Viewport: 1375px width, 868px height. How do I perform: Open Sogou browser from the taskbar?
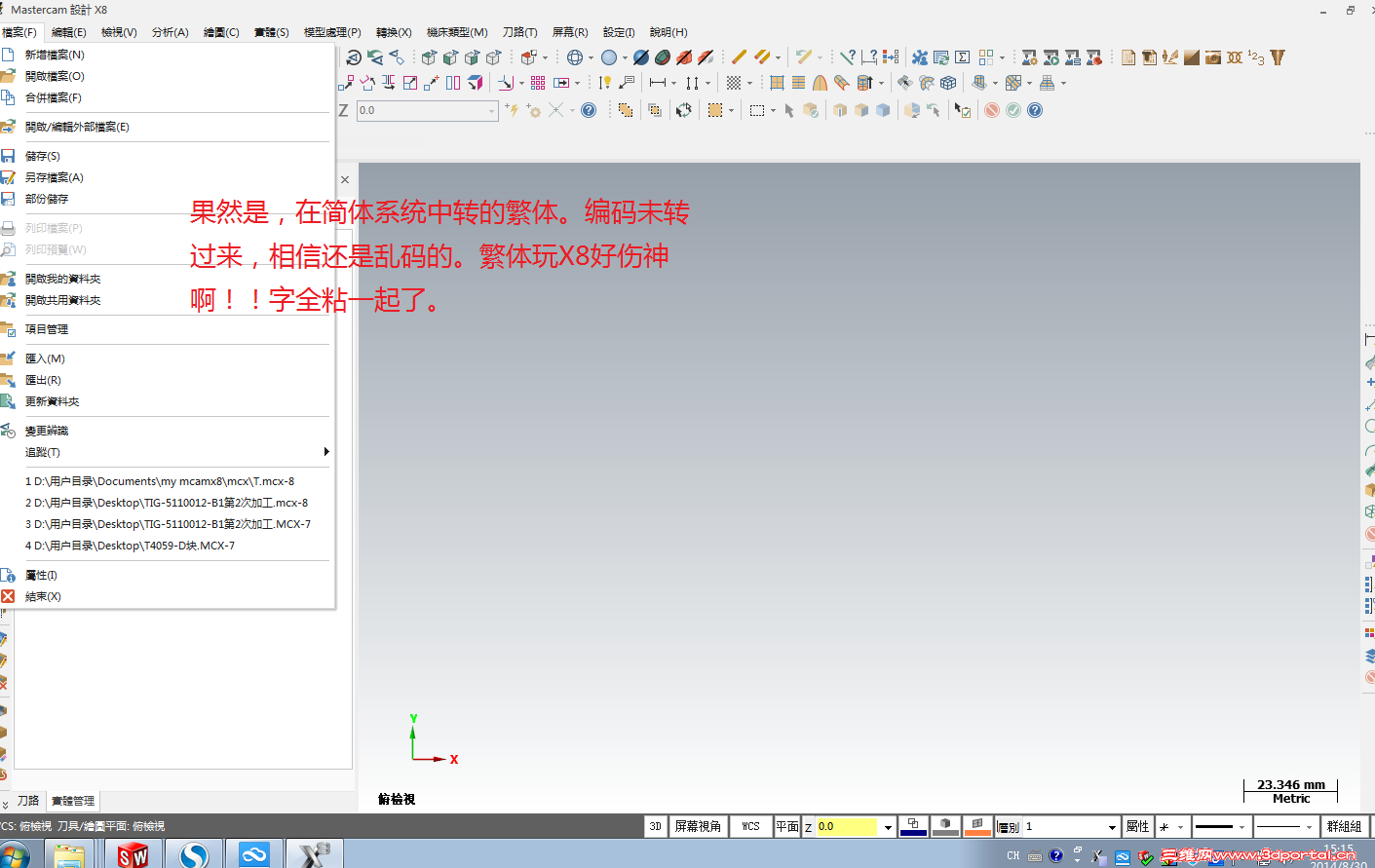click(194, 854)
